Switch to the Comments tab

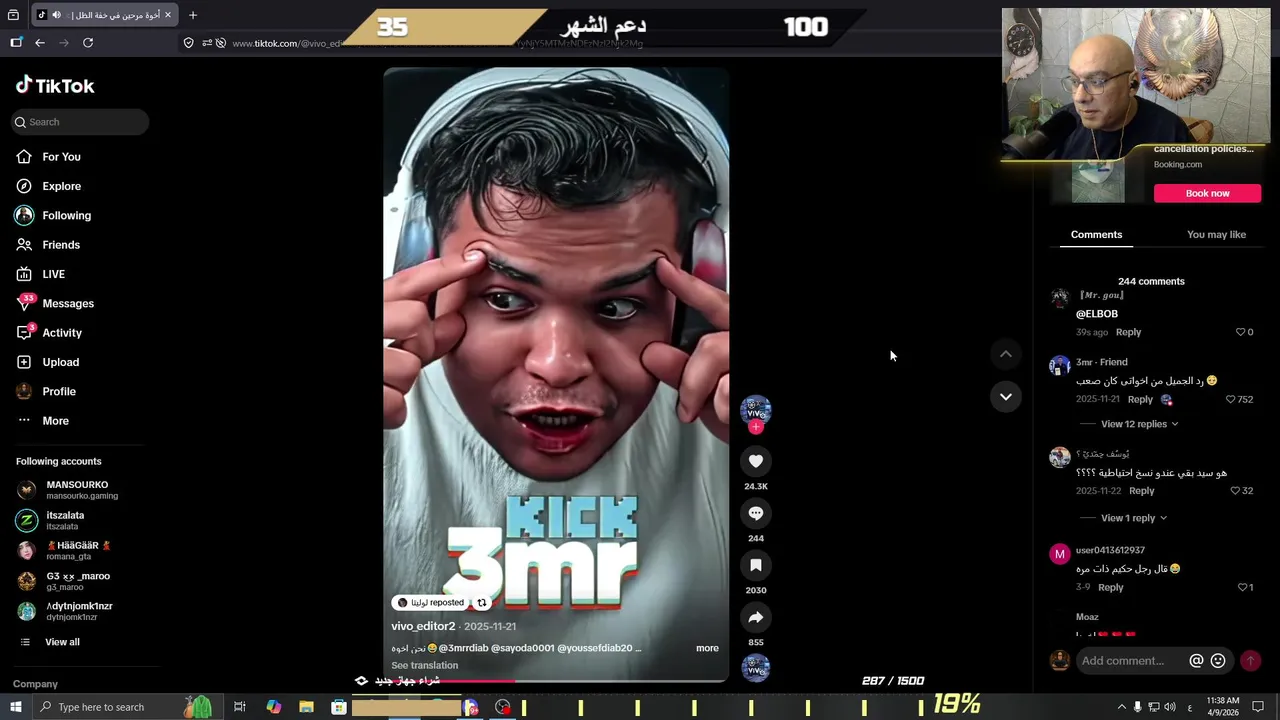(x=1096, y=234)
